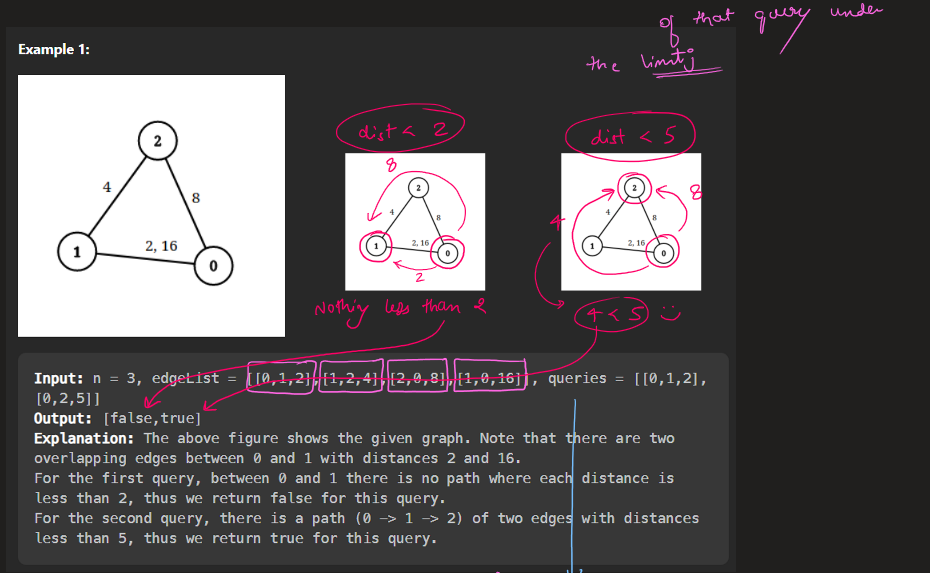Click node 2 in the large graph
The height and width of the screenshot is (573, 930).
[156, 141]
